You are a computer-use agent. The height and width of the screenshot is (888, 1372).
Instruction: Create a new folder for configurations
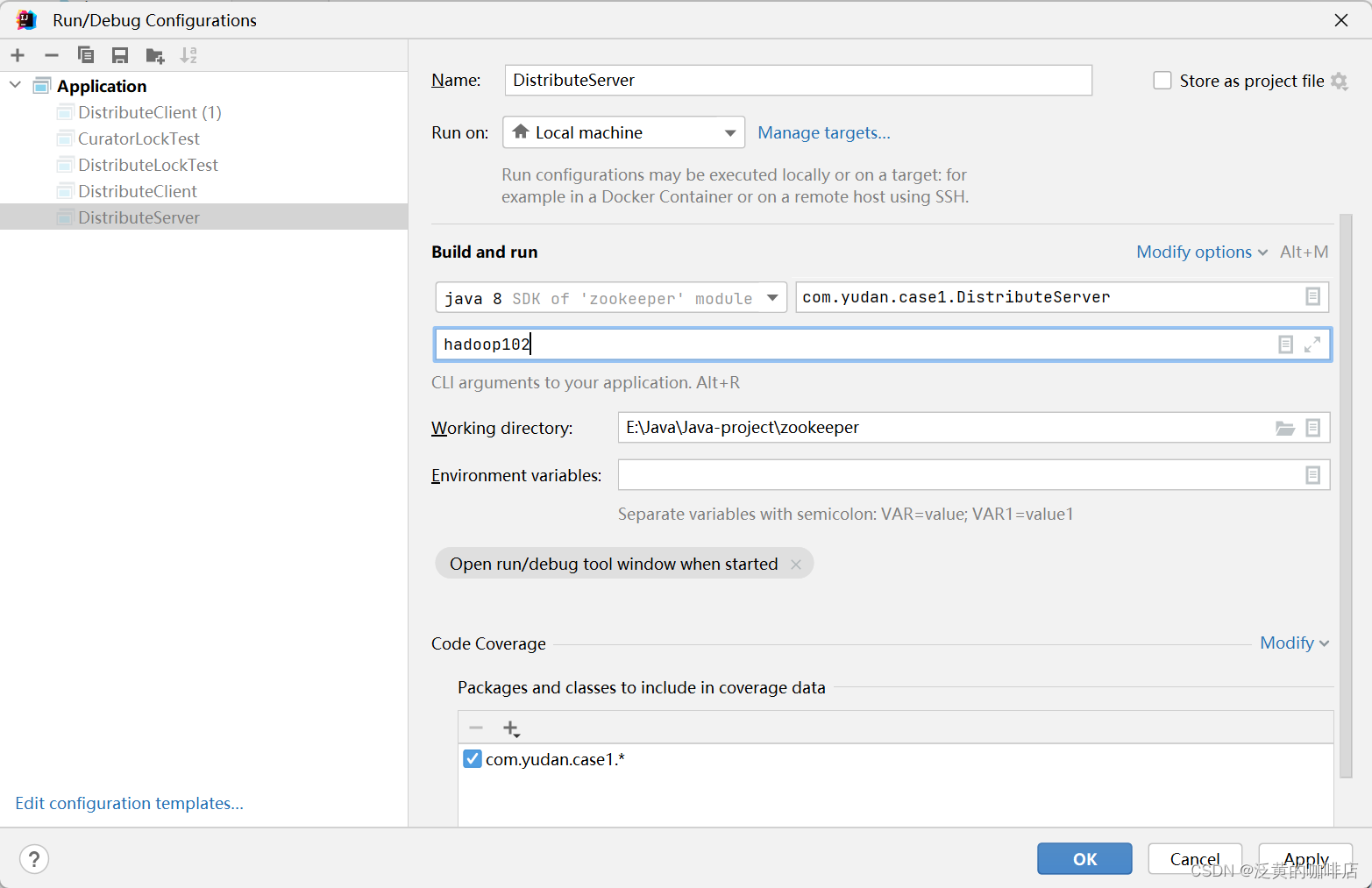click(x=155, y=56)
